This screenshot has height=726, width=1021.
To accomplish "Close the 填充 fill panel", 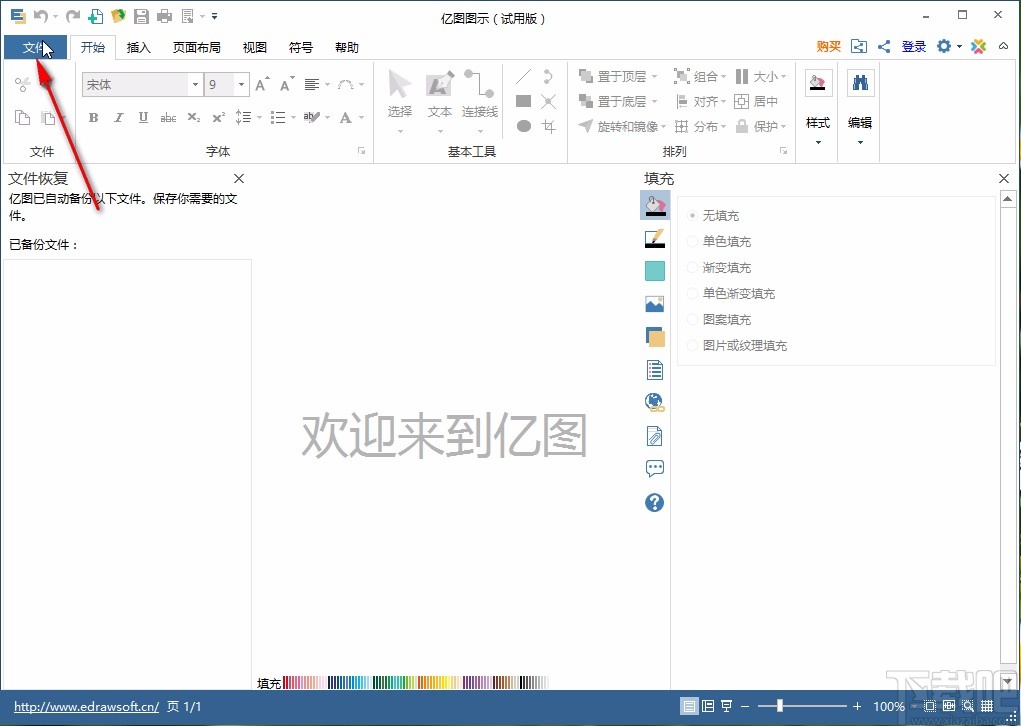I will click(x=1004, y=178).
